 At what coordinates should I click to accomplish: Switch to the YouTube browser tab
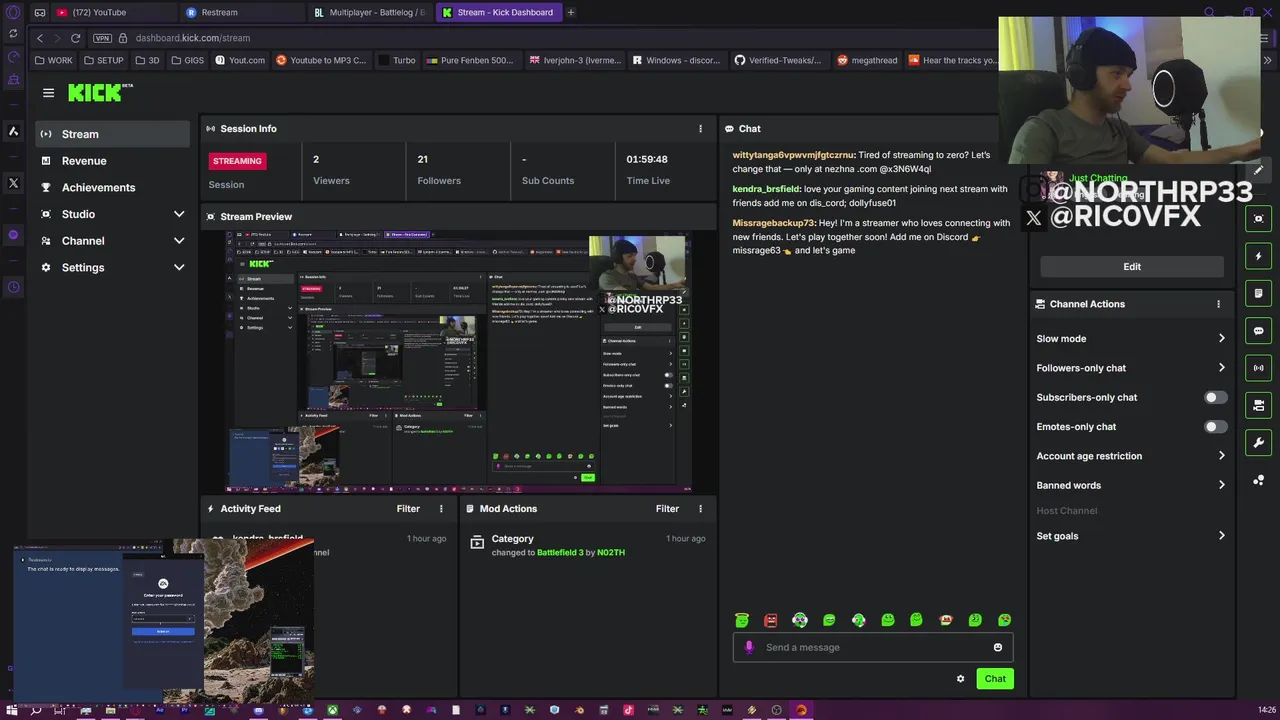coord(112,12)
